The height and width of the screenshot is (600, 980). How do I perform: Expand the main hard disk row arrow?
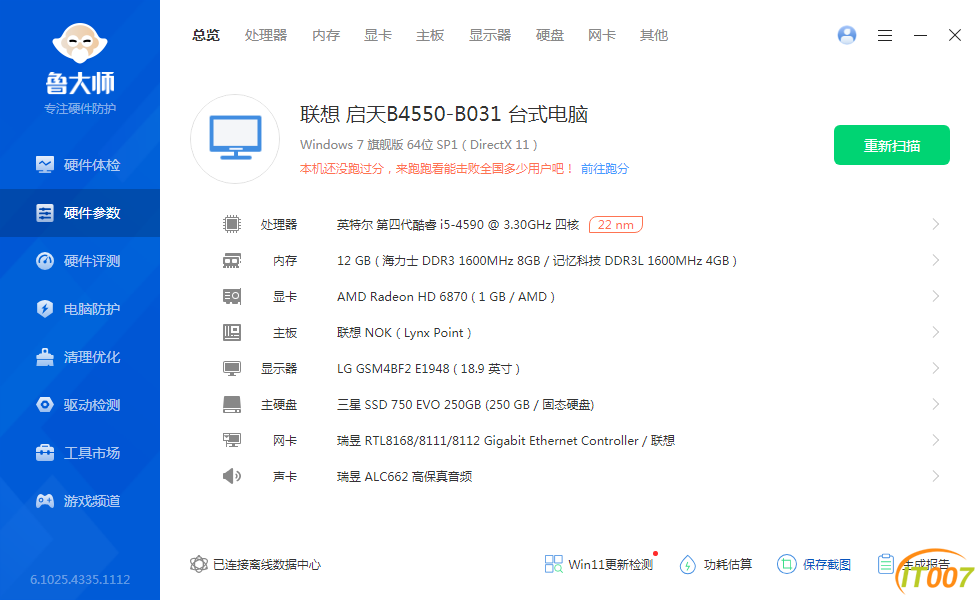[935, 404]
